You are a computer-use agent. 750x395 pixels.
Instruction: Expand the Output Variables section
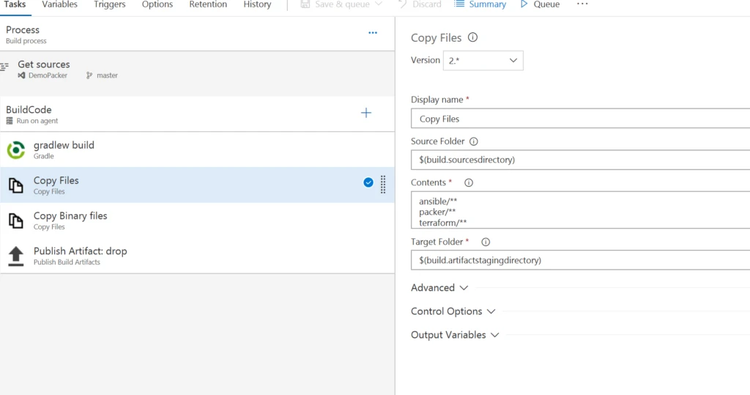coord(455,335)
